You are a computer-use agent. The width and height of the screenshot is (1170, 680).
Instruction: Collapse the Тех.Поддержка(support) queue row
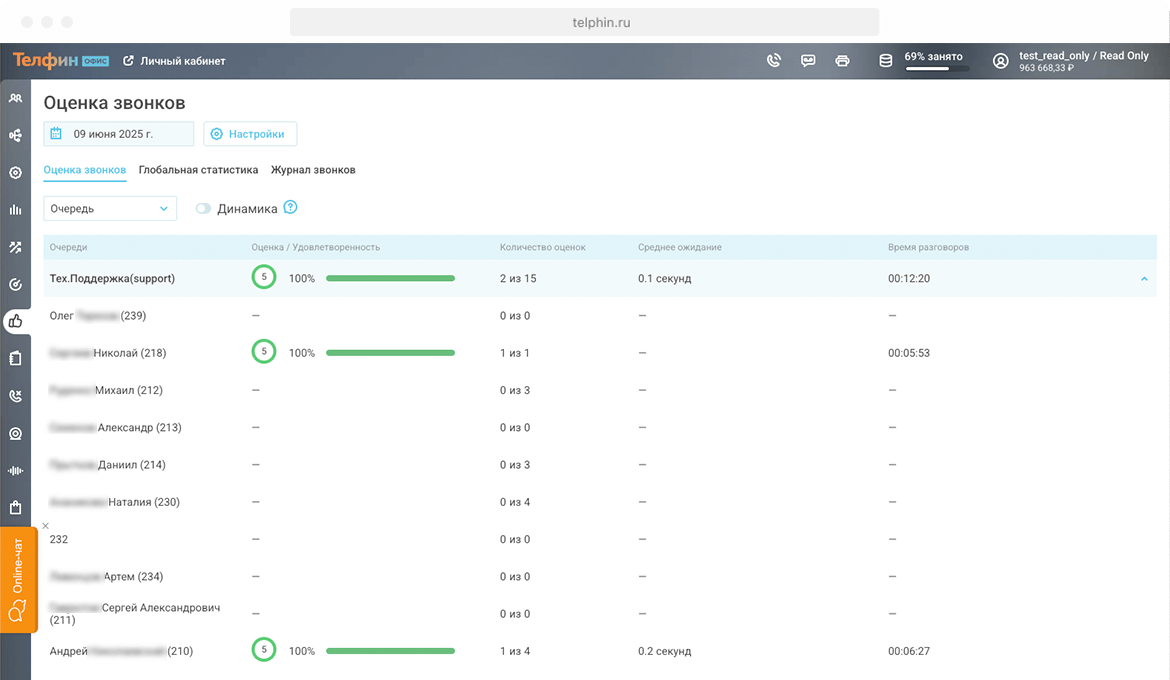pos(1144,279)
